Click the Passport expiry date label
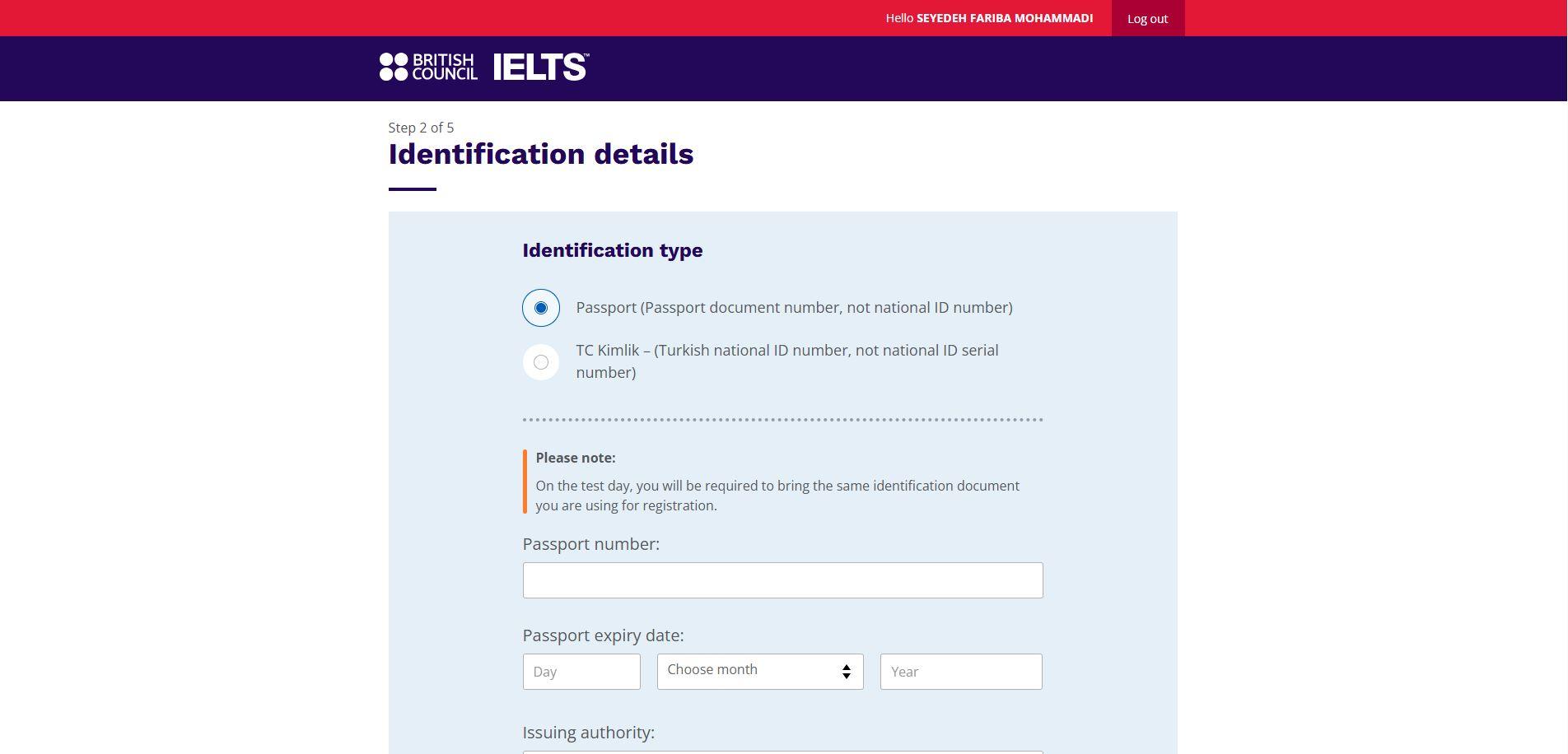Image resolution: width=1568 pixels, height=754 pixels. point(603,635)
